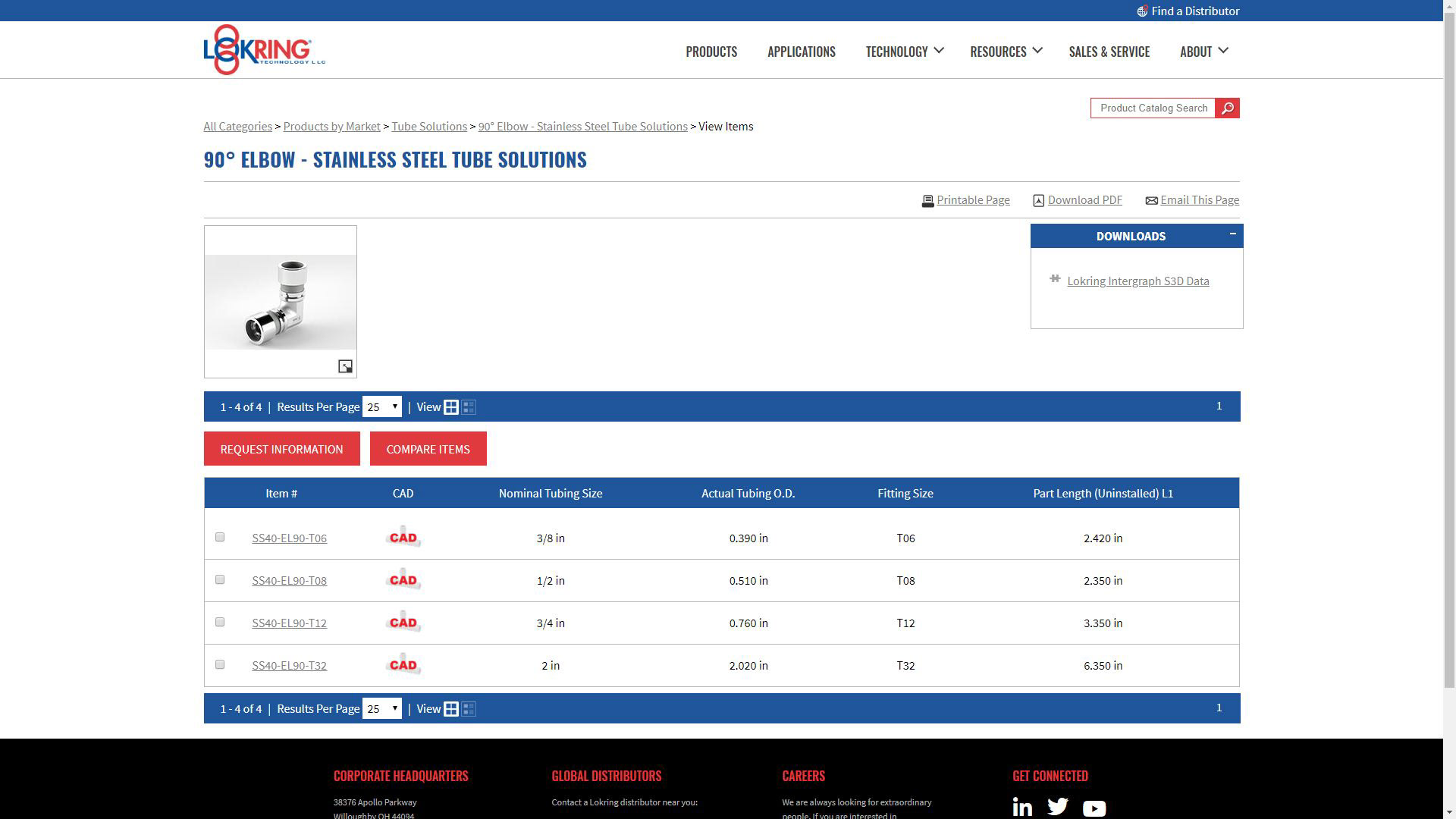Click the red search magnifier icon

[1227, 108]
